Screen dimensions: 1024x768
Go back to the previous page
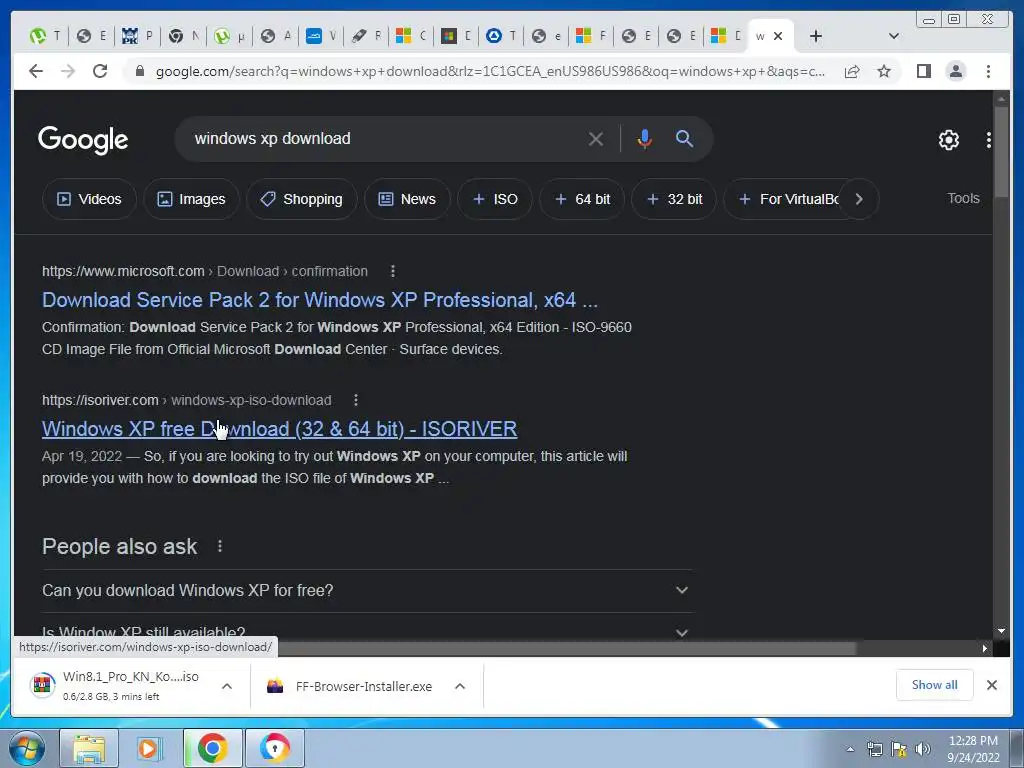[x=36, y=71]
